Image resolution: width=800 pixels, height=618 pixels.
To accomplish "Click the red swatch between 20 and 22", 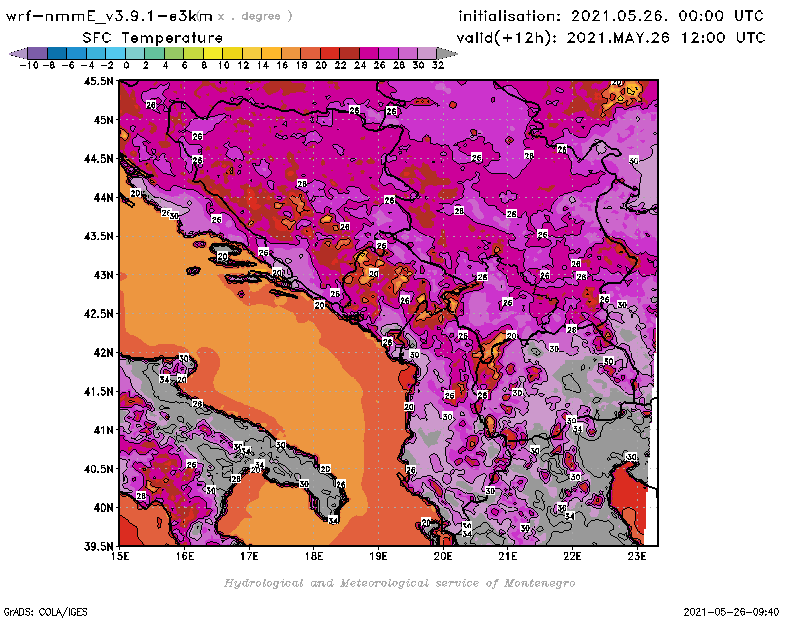I will pos(330,53).
